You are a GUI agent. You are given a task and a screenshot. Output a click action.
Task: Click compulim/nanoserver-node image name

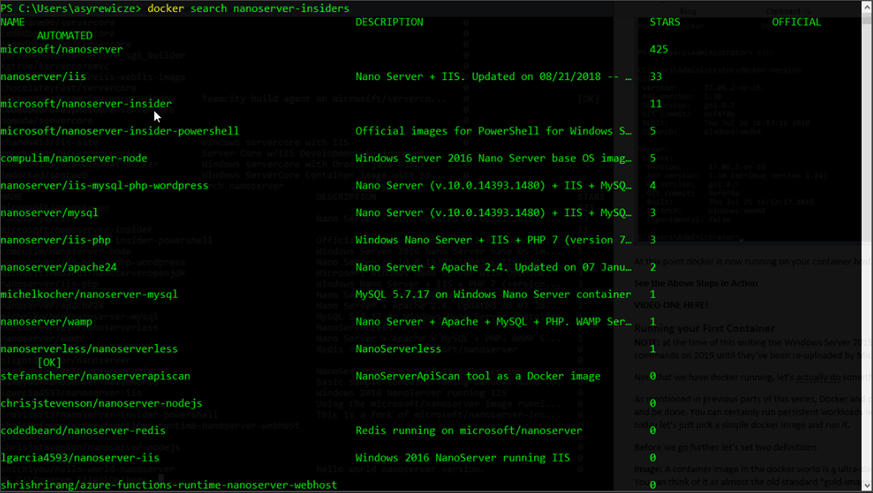[74, 159]
